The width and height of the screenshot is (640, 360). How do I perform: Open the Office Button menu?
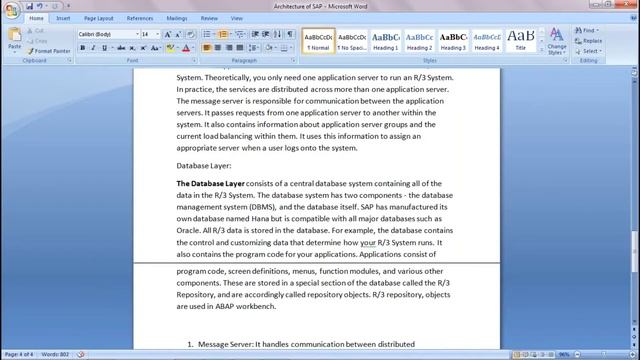tap(11, 10)
